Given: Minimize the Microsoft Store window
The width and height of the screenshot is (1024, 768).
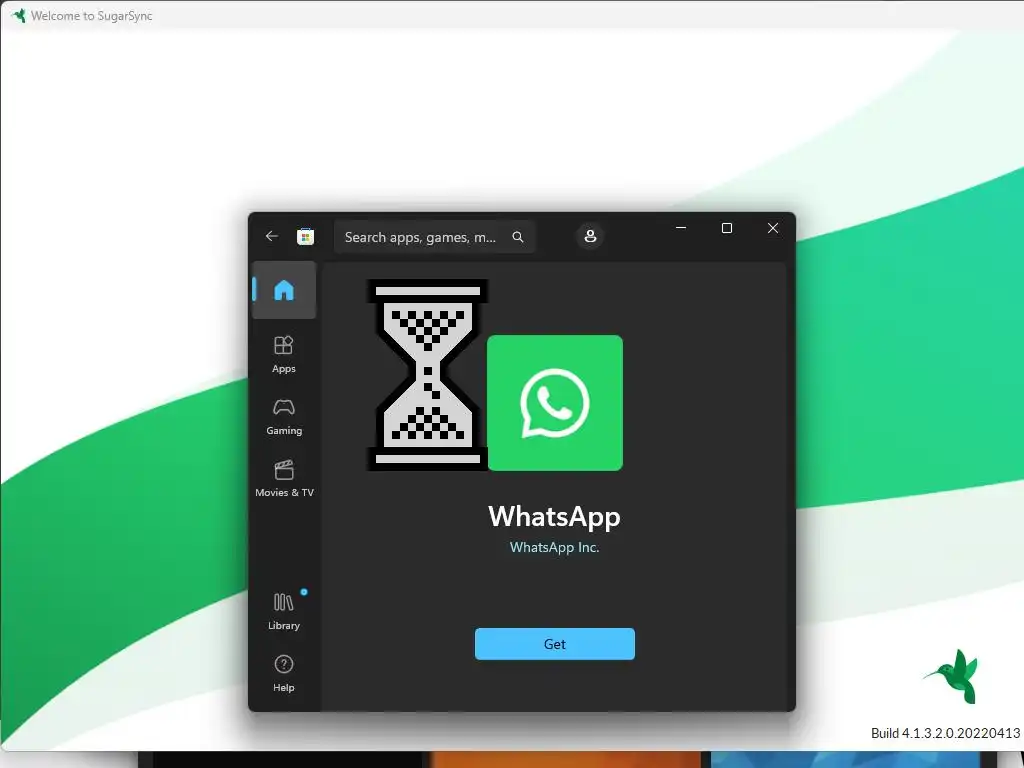Looking at the screenshot, I should click(x=680, y=228).
